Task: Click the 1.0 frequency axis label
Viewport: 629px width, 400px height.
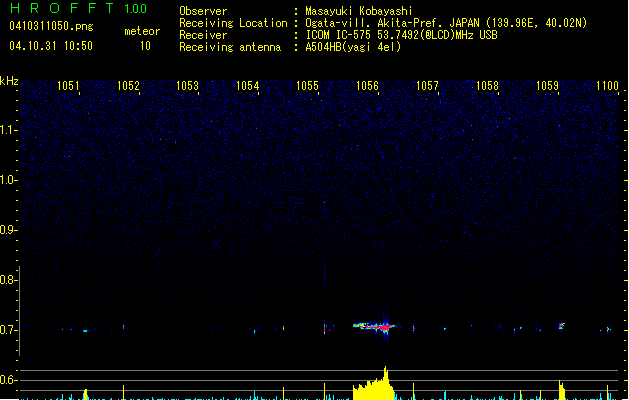Action: pyautogui.click(x=9, y=180)
